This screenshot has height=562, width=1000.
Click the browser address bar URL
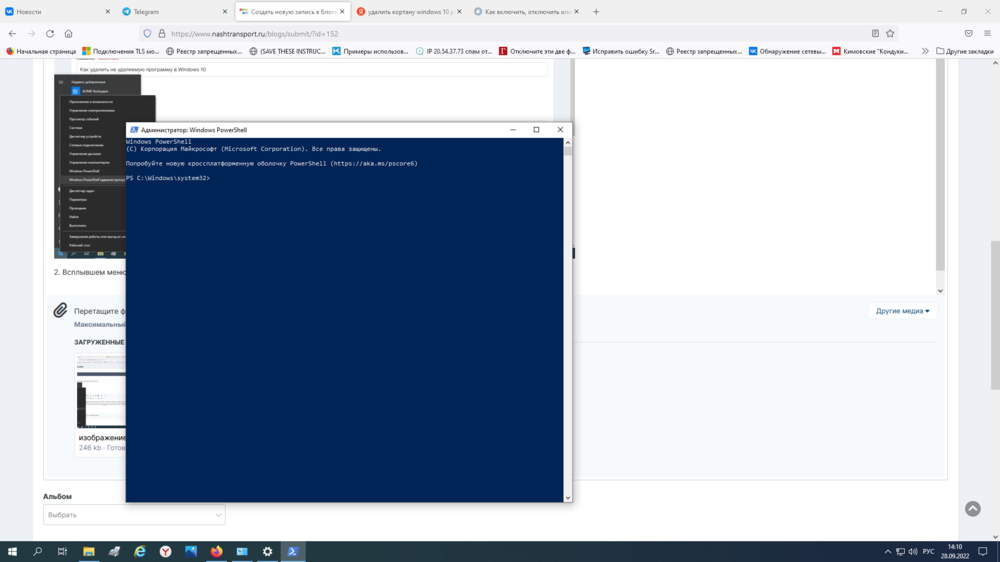pyautogui.click(x=254, y=34)
